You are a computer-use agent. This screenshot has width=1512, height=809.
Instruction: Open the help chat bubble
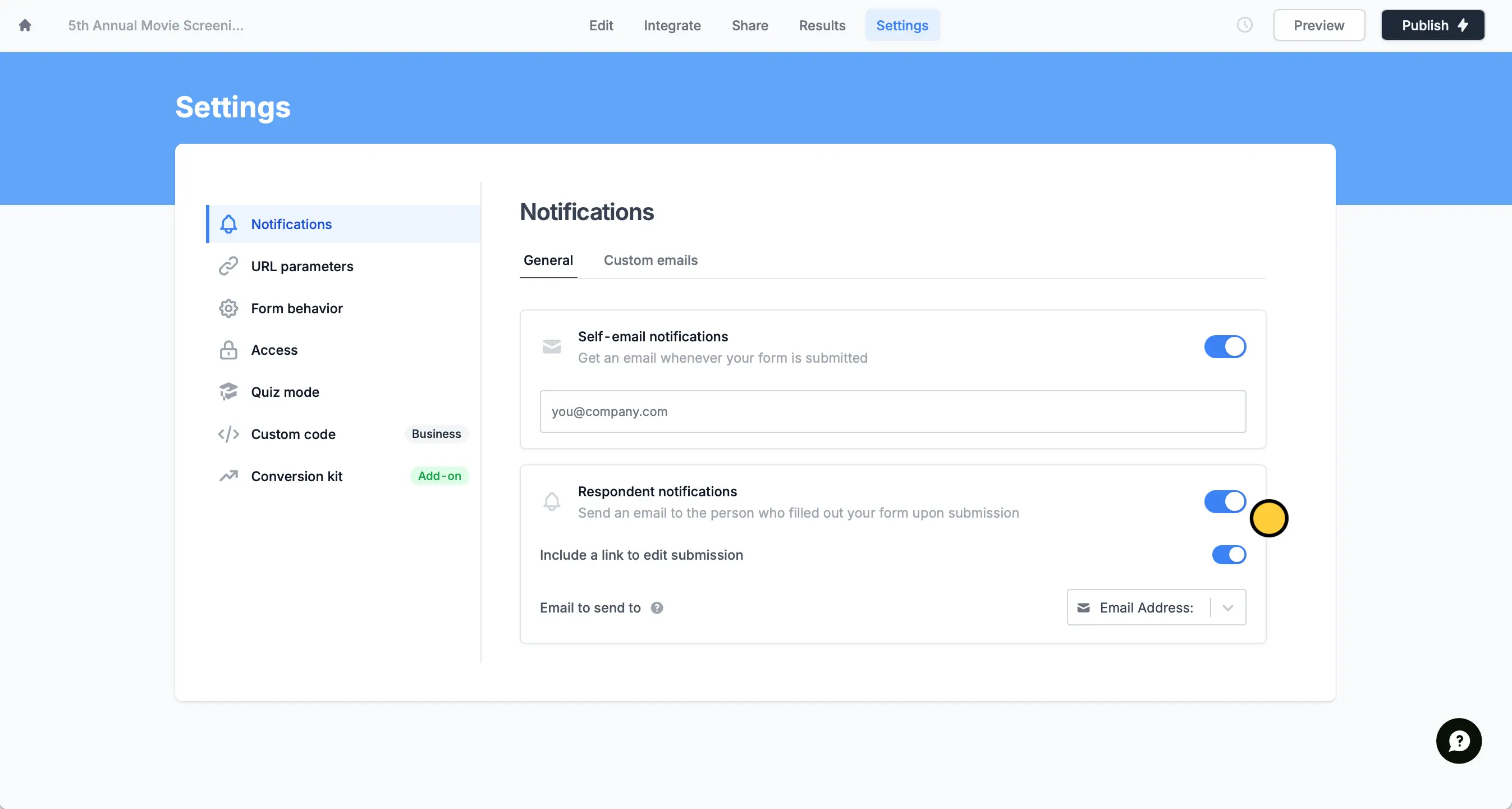1459,741
